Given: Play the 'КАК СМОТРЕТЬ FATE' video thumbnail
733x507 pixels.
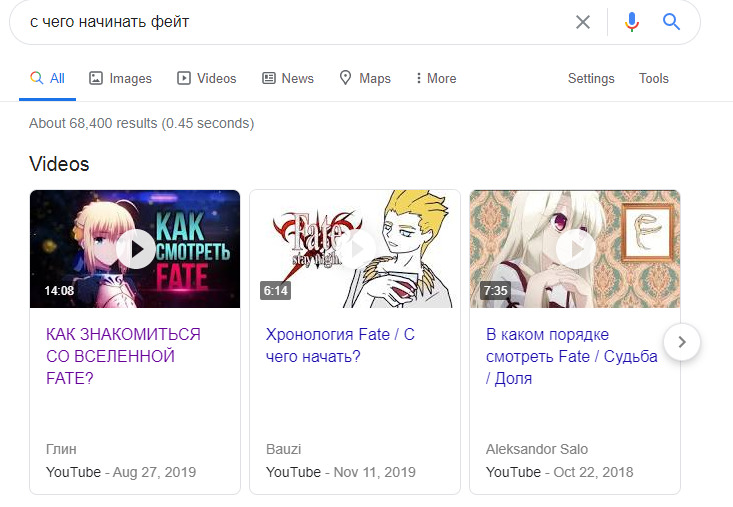Looking at the screenshot, I should (x=135, y=249).
